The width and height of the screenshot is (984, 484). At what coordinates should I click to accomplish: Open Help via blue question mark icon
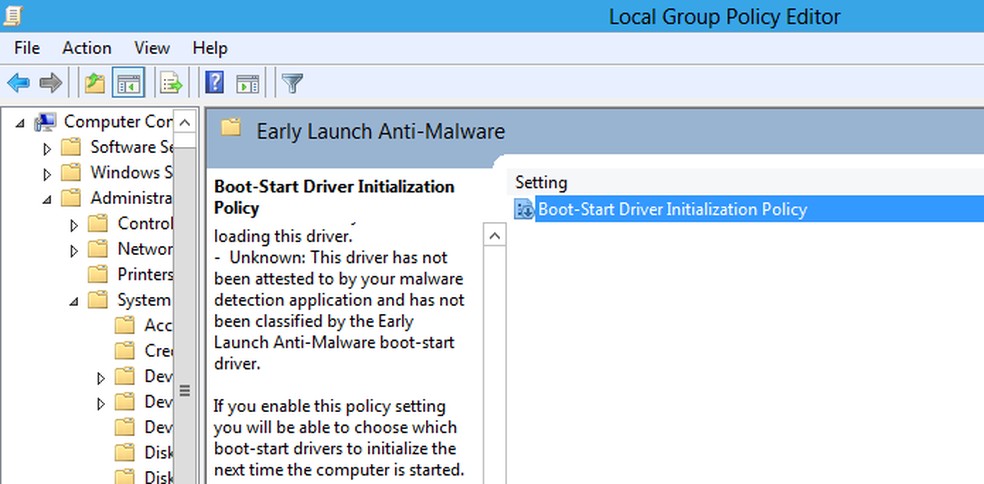click(215, 82)
